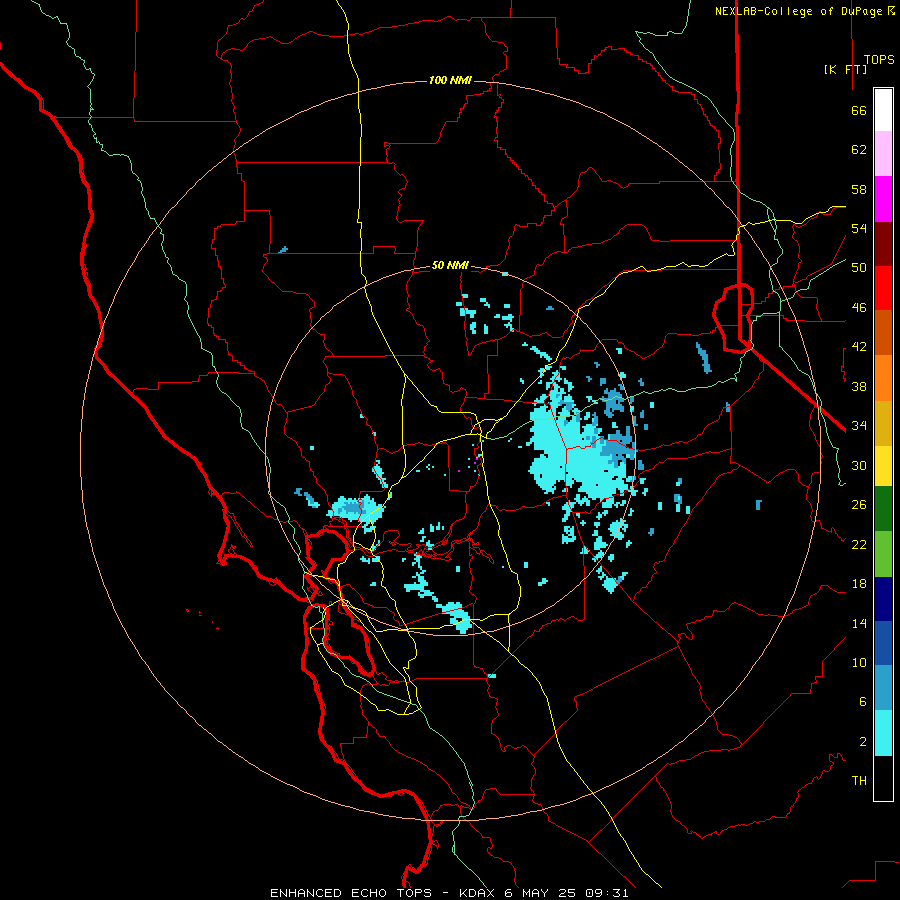Click the gold swatch at 38 K FT
Screen dimensions: 900x900
pos(883,423)
